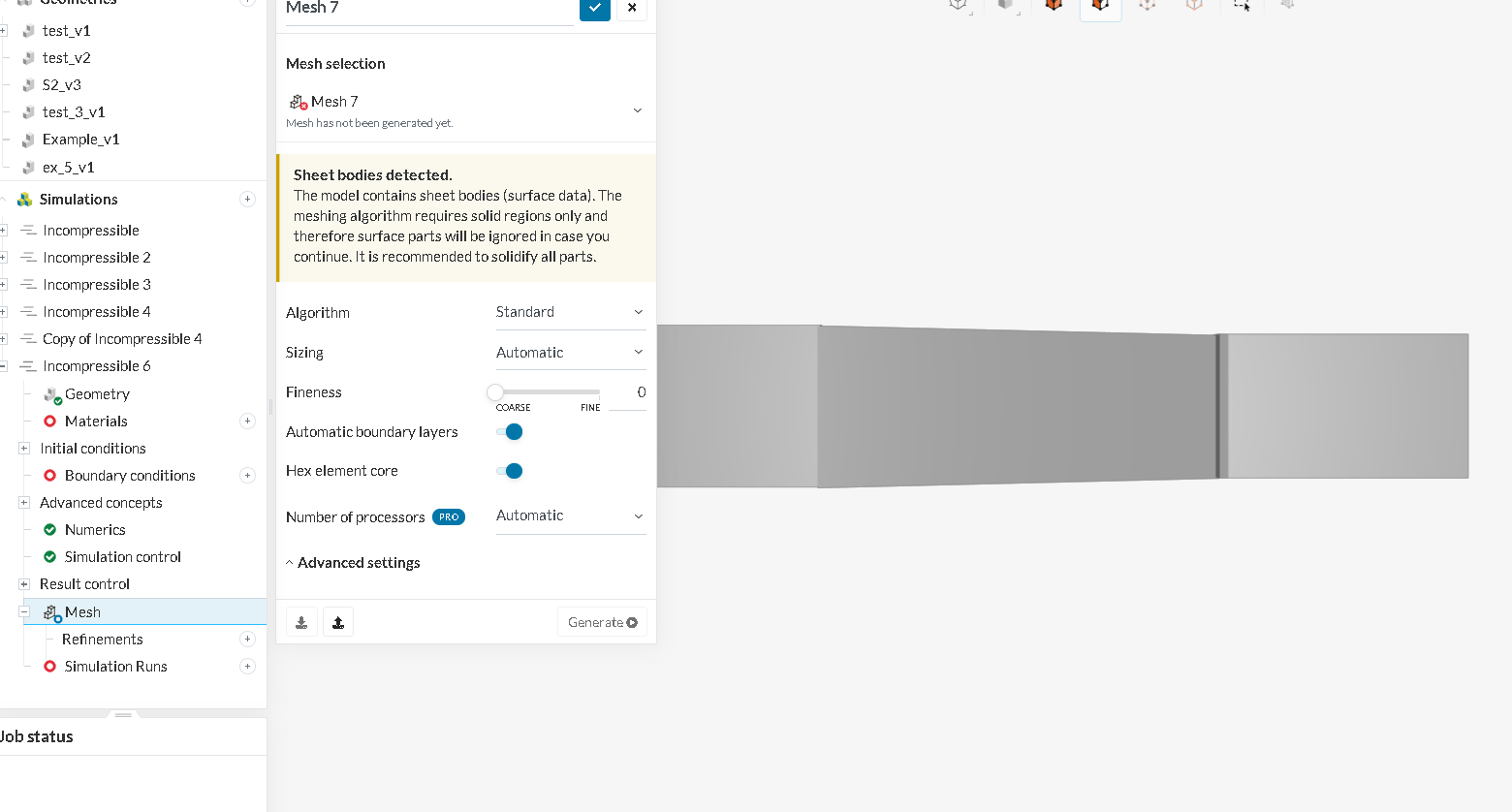Click the Mesh icon in the simulation tree
This screenshot has width=1512, height=812.
click(52, 612)
